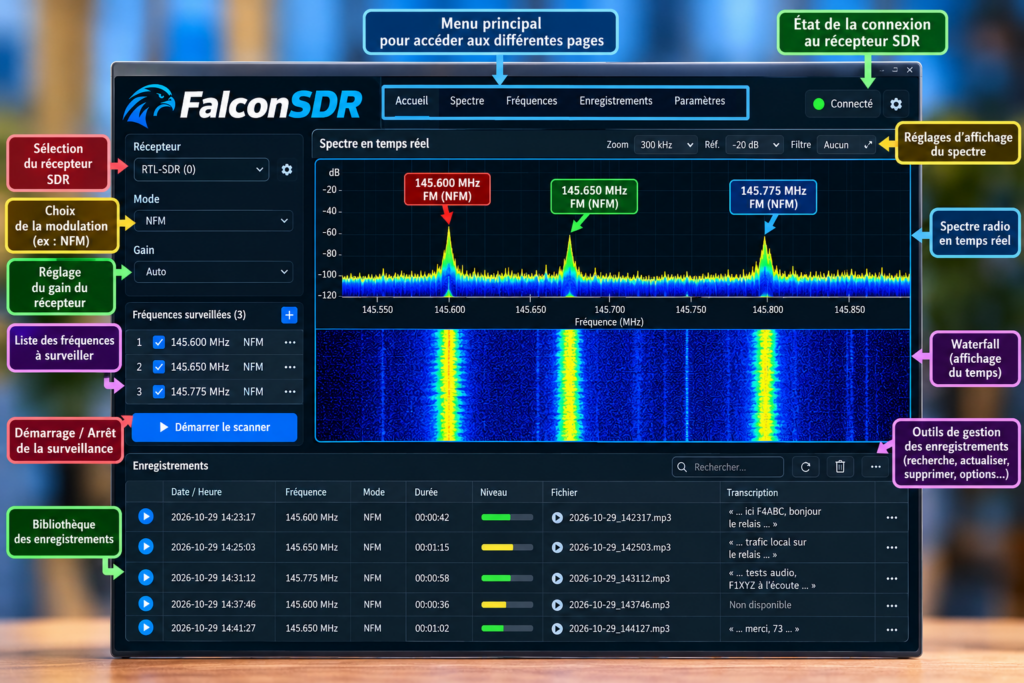Switch to the Enregistrements tab
This screenshot has height=683, width=1024.
pos(616,101)
